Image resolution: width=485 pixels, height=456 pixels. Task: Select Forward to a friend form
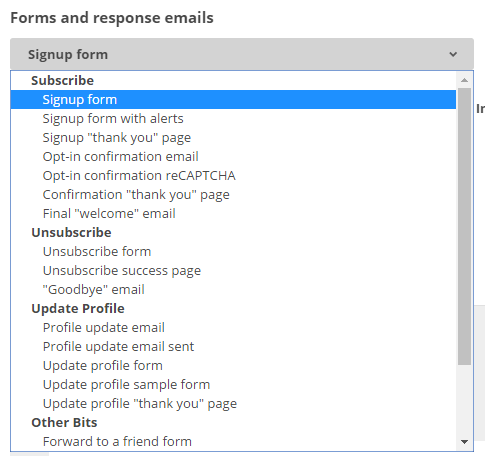click(x=233, y=441)
